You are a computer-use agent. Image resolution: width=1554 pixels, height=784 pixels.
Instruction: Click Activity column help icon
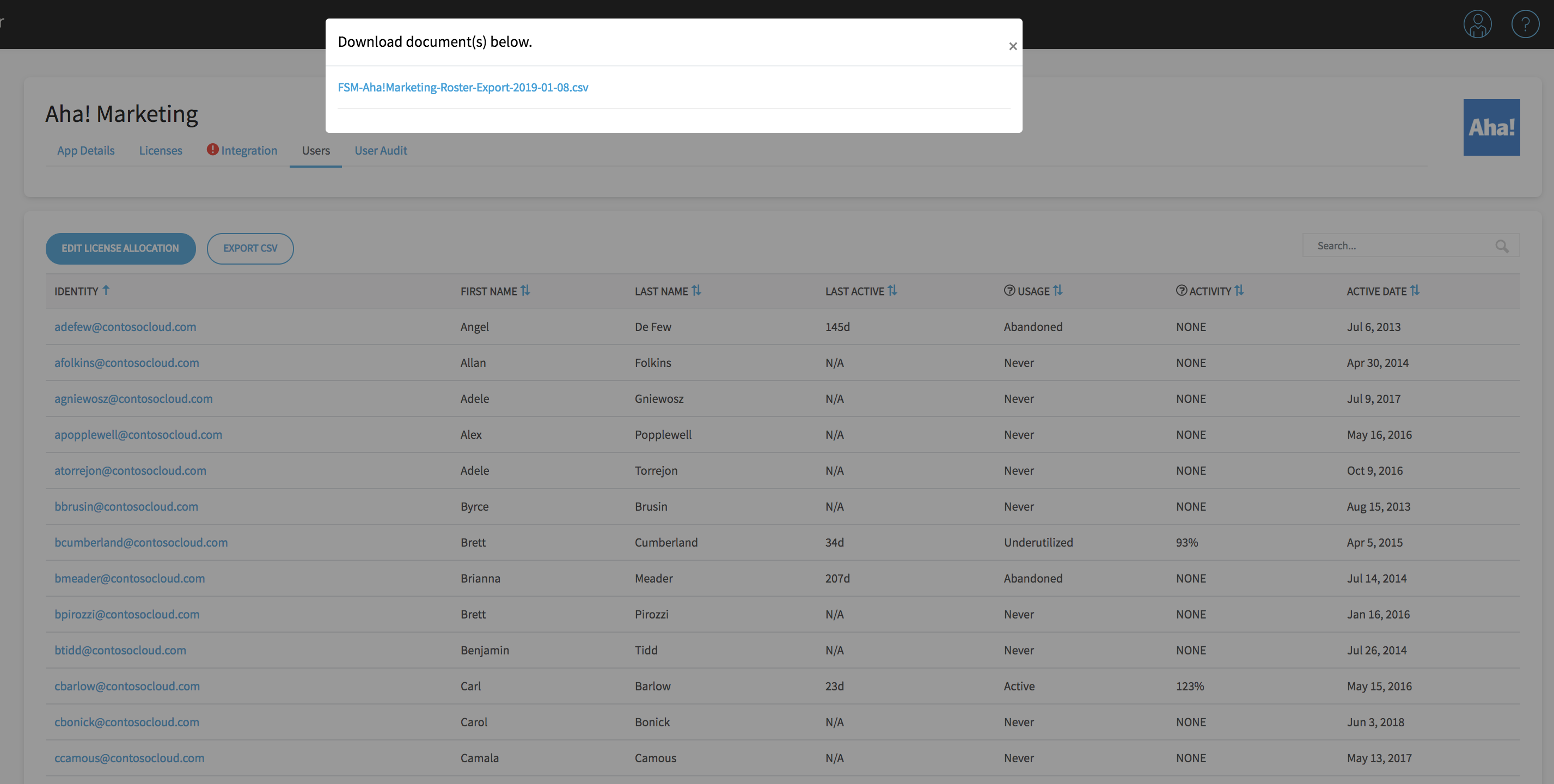pos(1181,291)
